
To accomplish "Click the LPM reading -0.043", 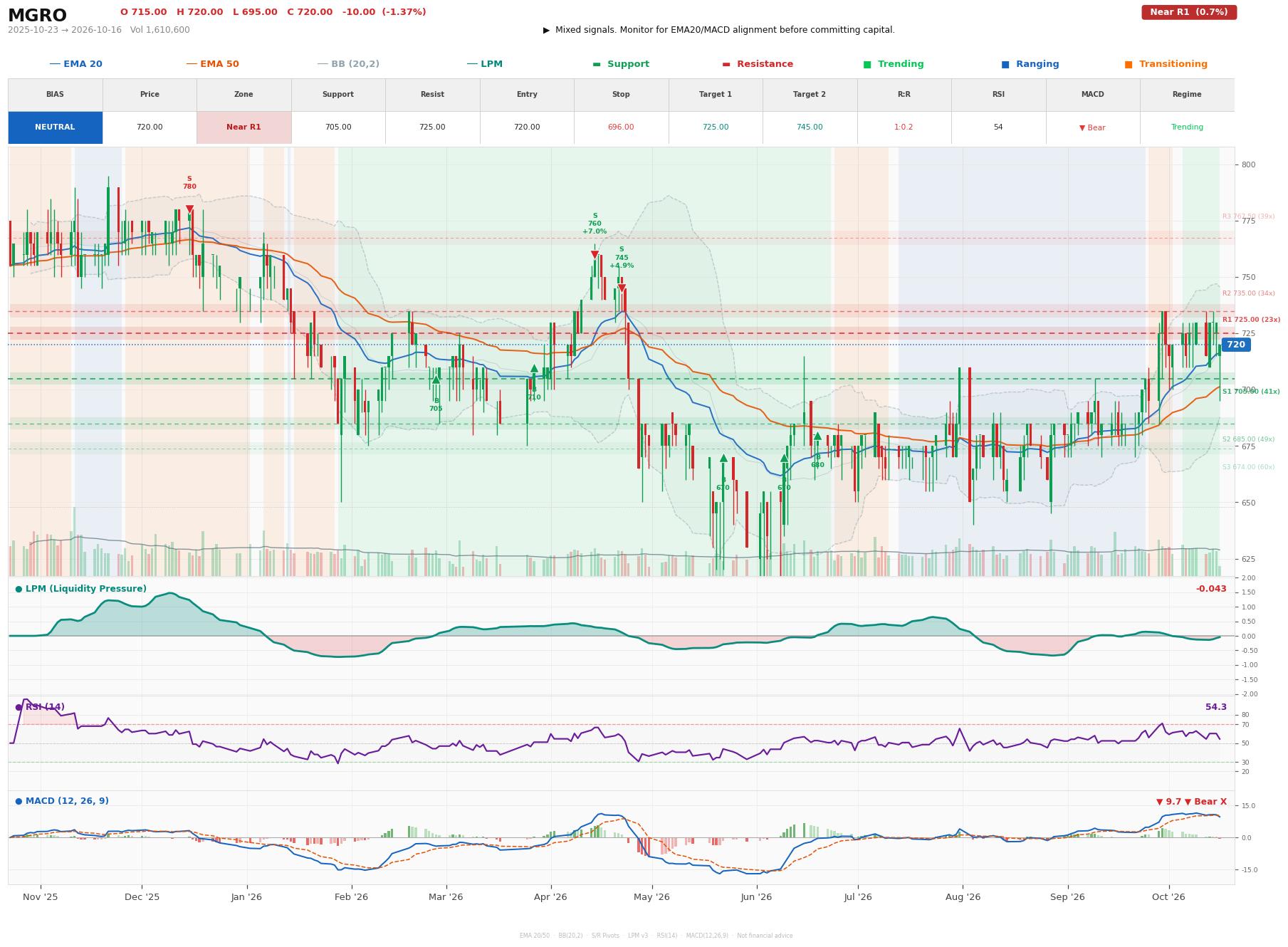I will coord(1211,589).
